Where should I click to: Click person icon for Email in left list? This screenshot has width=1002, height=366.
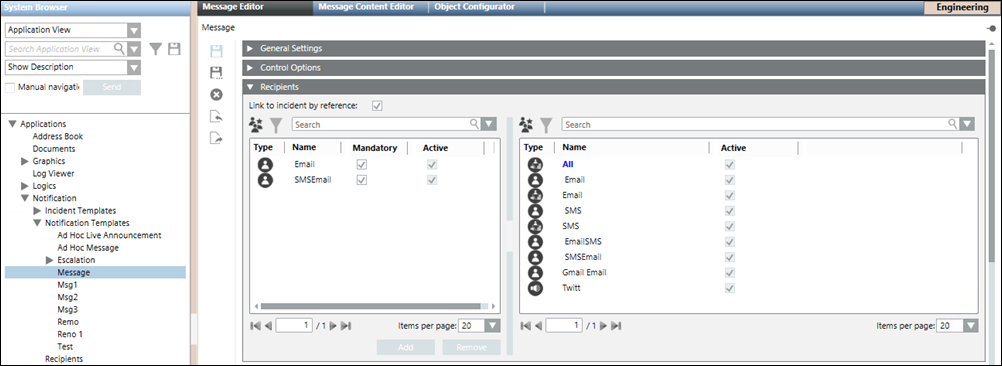[265, 165]
